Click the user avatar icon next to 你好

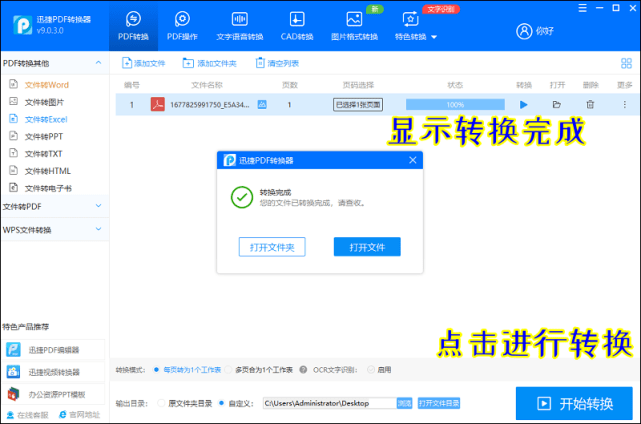(524, 31)
